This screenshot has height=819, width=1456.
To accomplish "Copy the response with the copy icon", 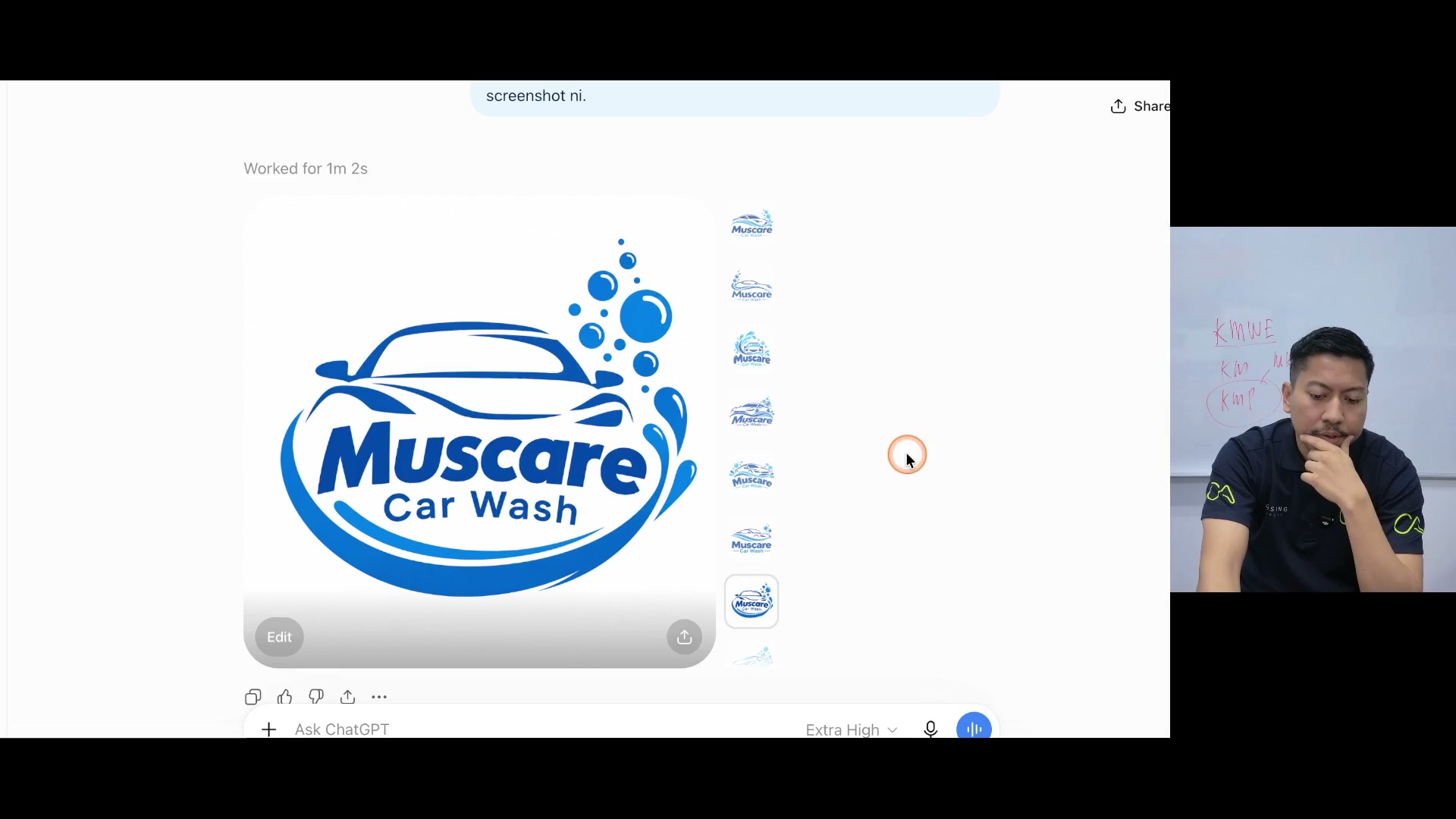I will (x=253, y=697).
